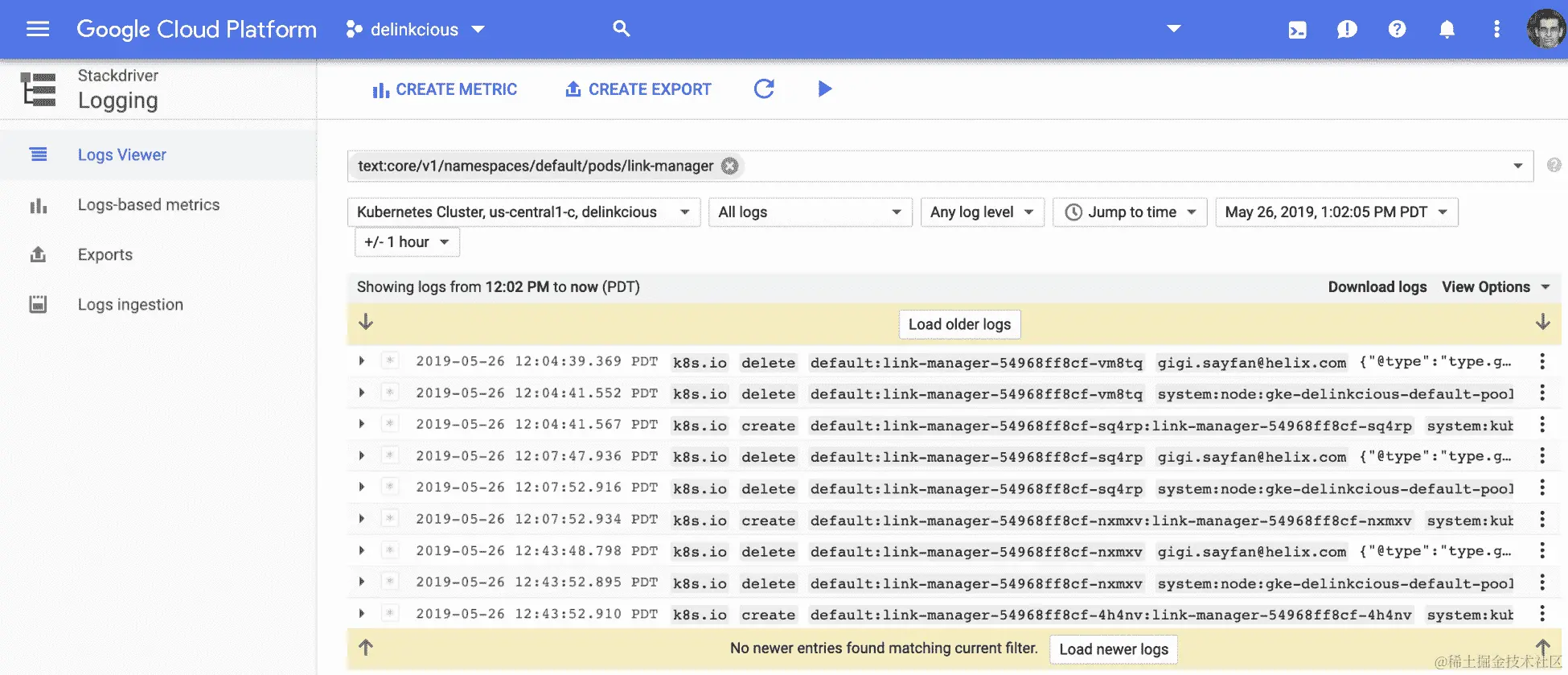Click the up arrow left of newer entries message
The width and height of the screenshot is (1568, 675).
[366, 648]
